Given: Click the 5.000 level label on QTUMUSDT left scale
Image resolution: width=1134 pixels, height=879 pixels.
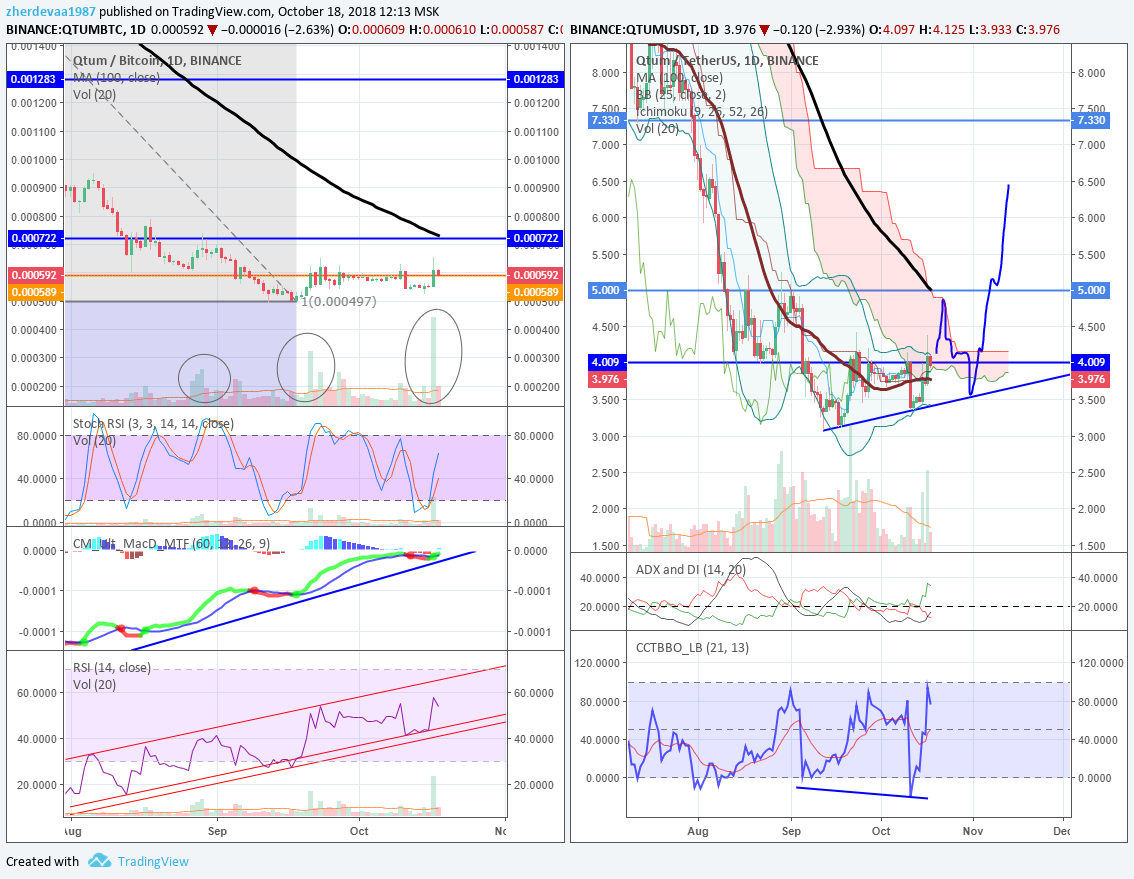Looking at the screenshot, I should pos(605,290).
